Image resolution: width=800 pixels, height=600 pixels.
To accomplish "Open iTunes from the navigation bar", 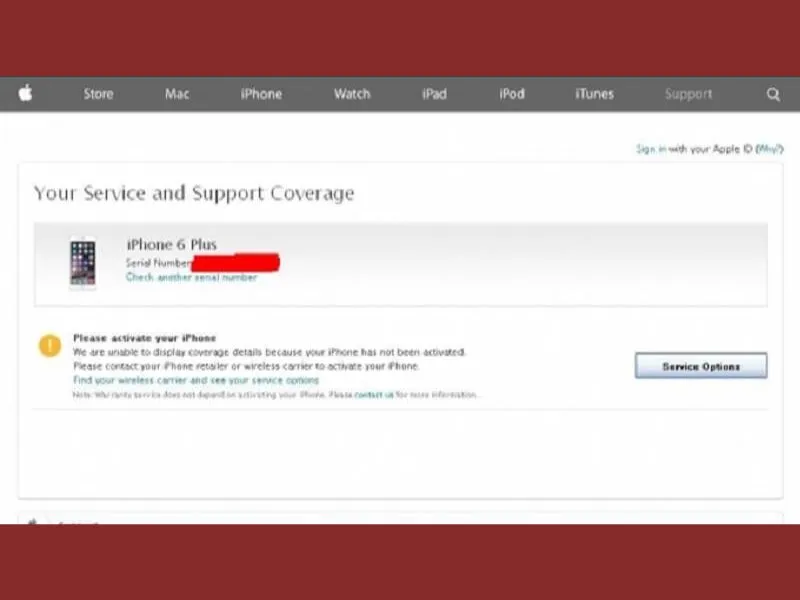I will pyautogui.click(x=594, y=94).
